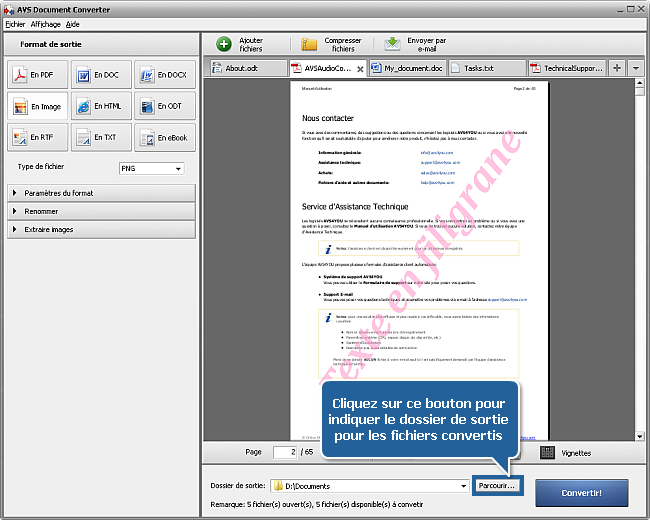Viewport: 650px width, 520px height.
Task: Click the Compresser fichiers folder icon
Action: (309, 44)
